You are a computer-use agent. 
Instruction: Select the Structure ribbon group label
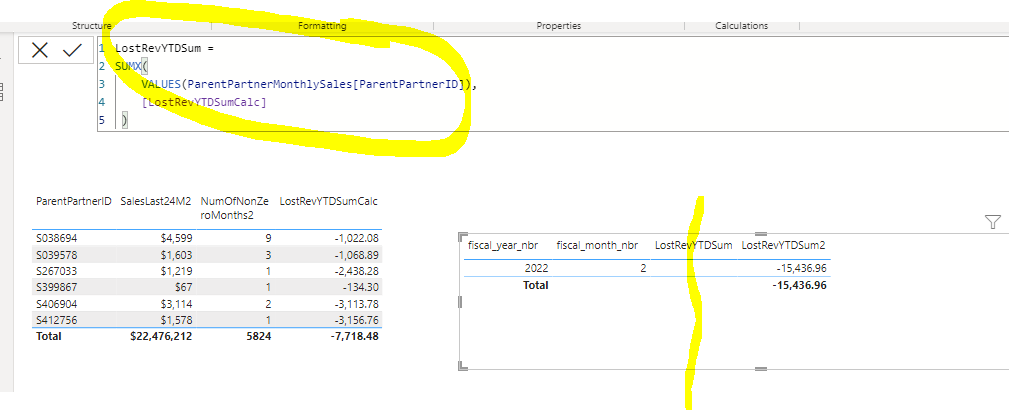tap(91, 26)
